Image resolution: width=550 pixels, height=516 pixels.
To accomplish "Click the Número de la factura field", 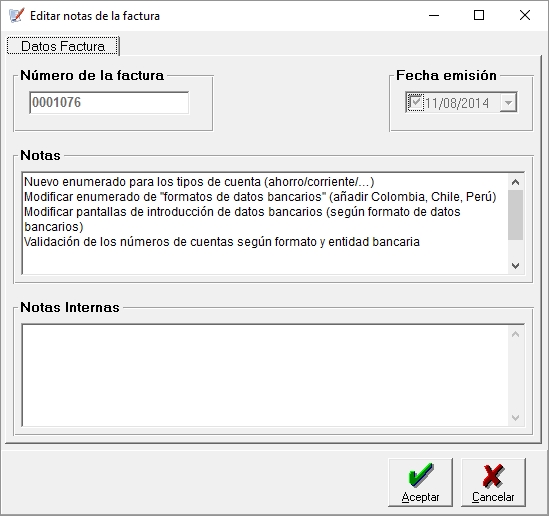I will point(109,102).
